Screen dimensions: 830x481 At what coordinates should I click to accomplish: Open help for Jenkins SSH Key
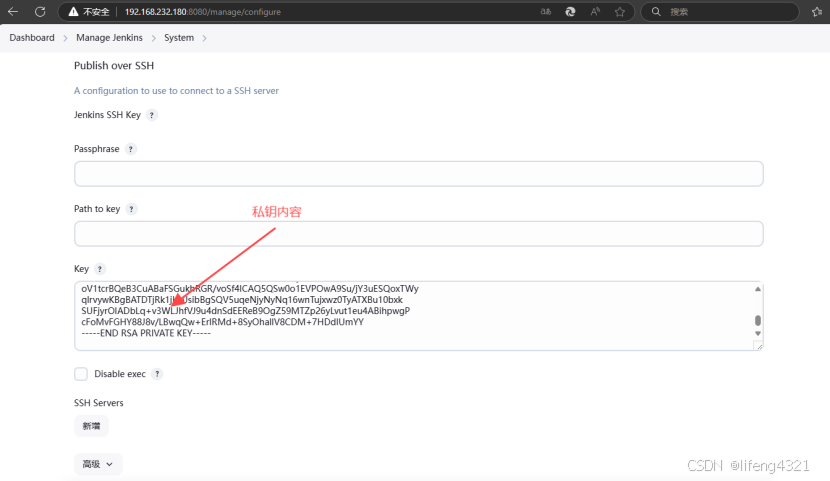pos(151,115)
